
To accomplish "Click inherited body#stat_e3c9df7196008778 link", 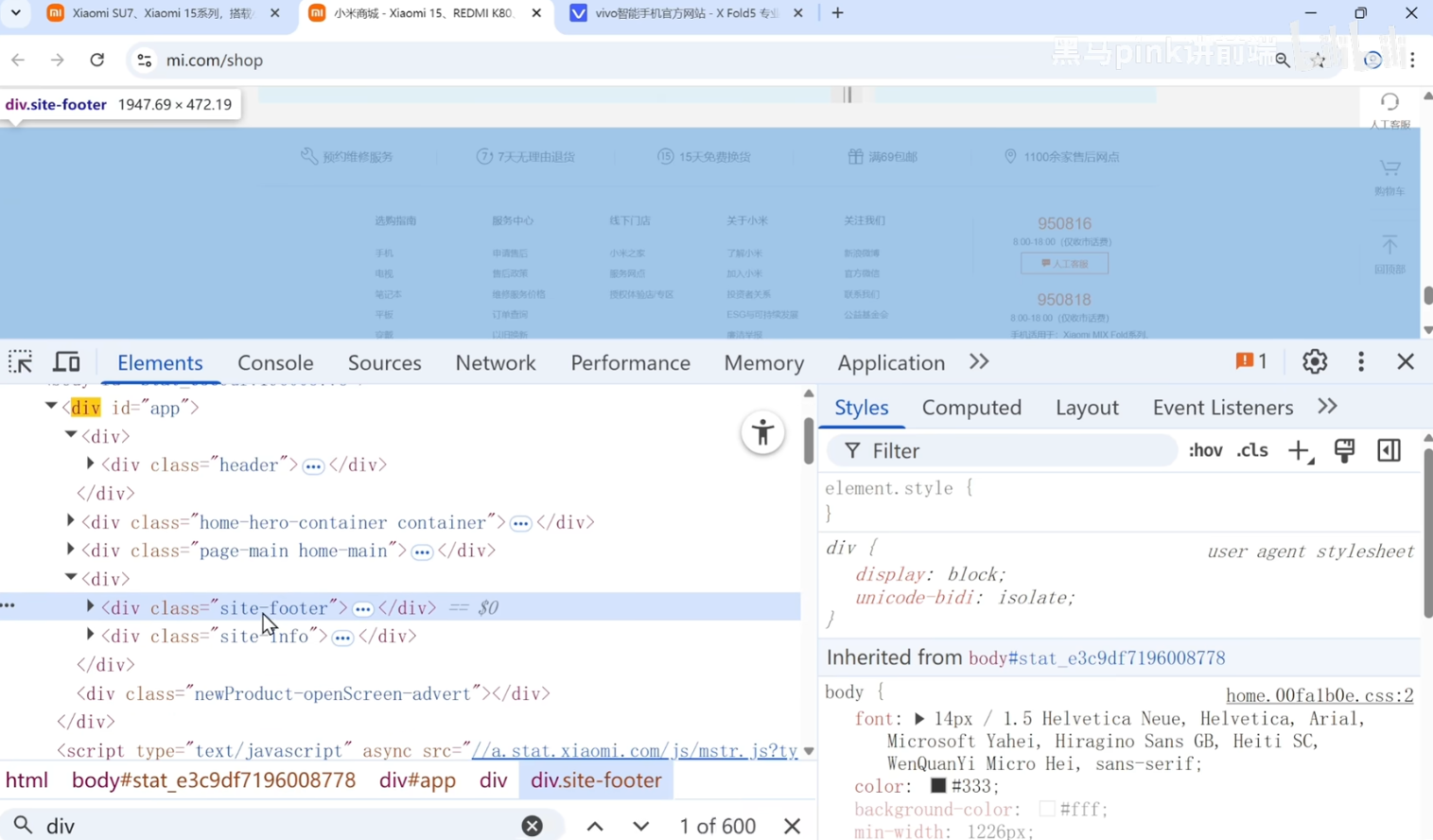I will (1096, 657).
